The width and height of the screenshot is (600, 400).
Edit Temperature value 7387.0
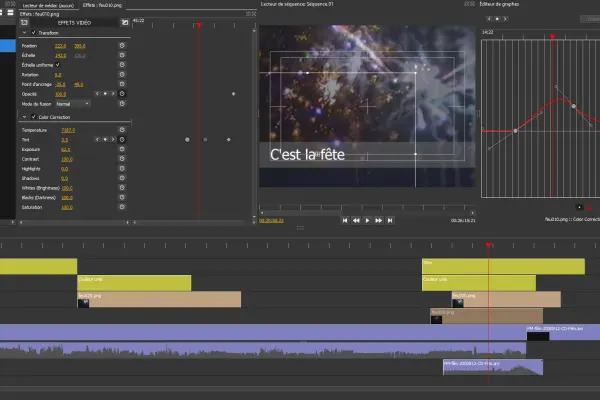tap(68, 130)
